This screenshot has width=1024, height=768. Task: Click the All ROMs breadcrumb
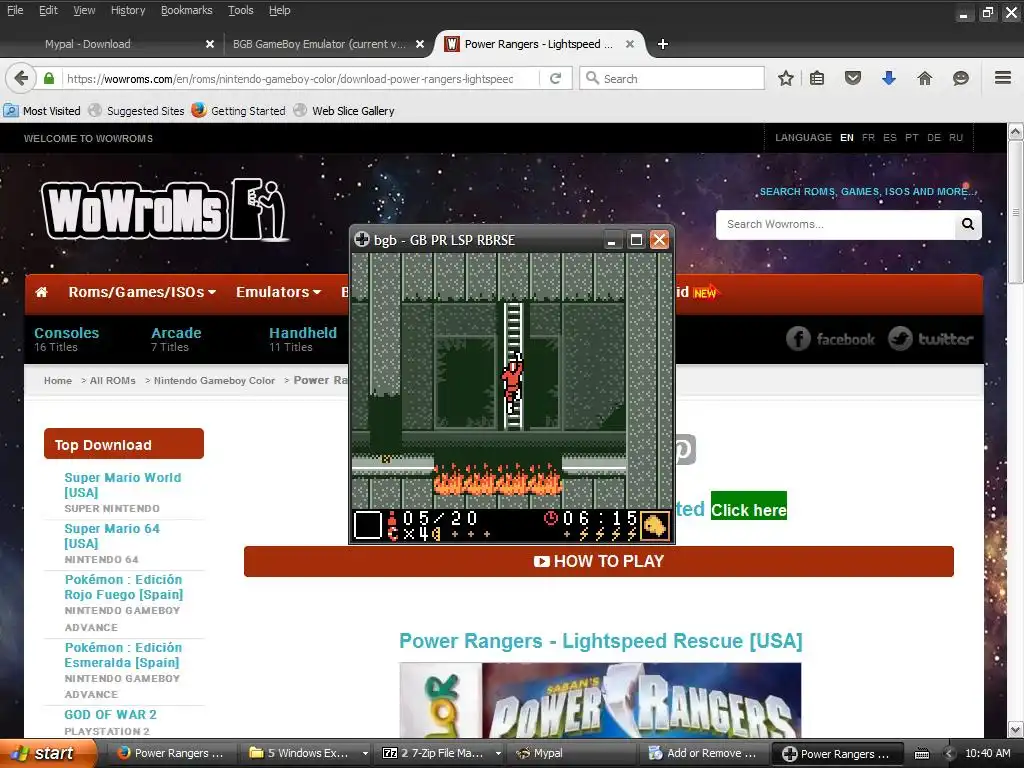[112, 381]
